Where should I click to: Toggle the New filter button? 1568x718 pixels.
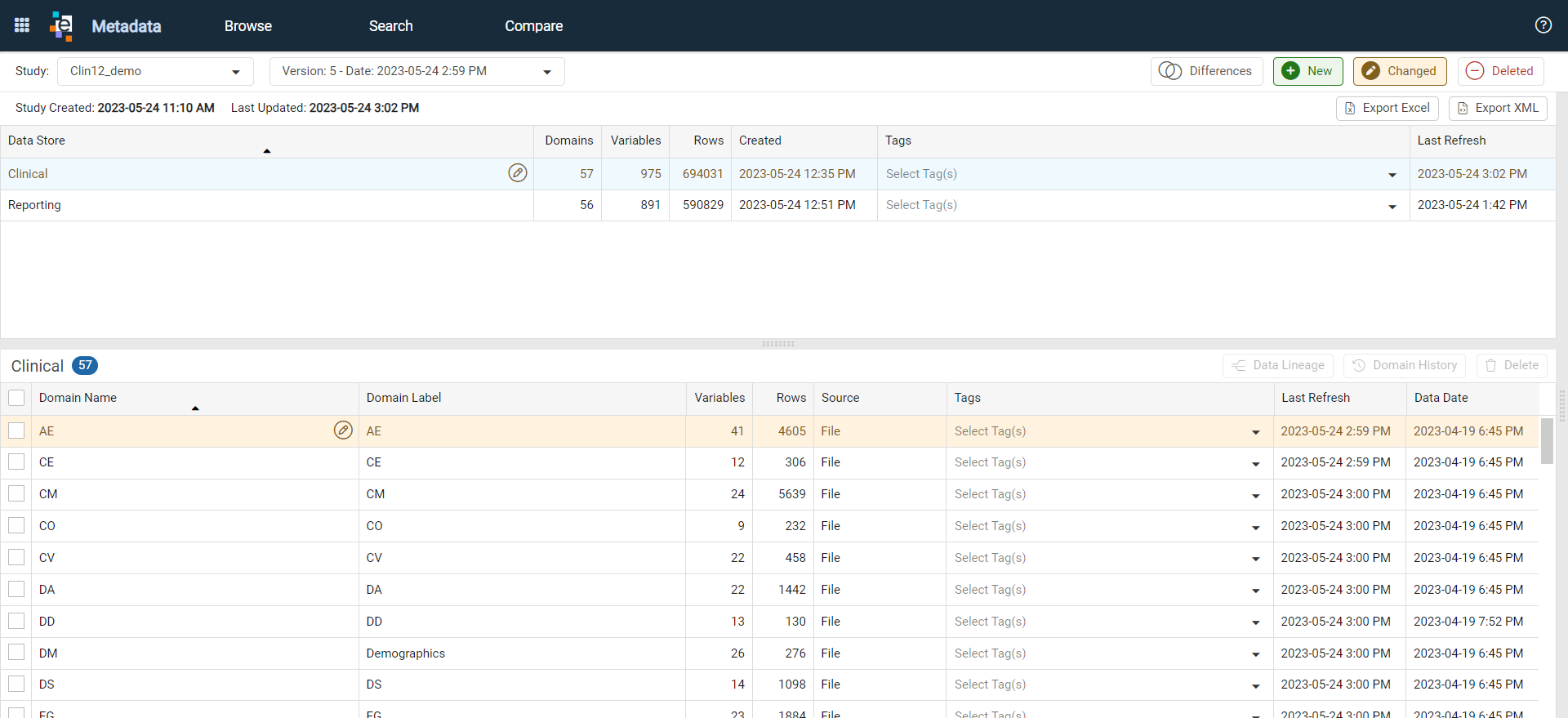[x=1308, y=71]
